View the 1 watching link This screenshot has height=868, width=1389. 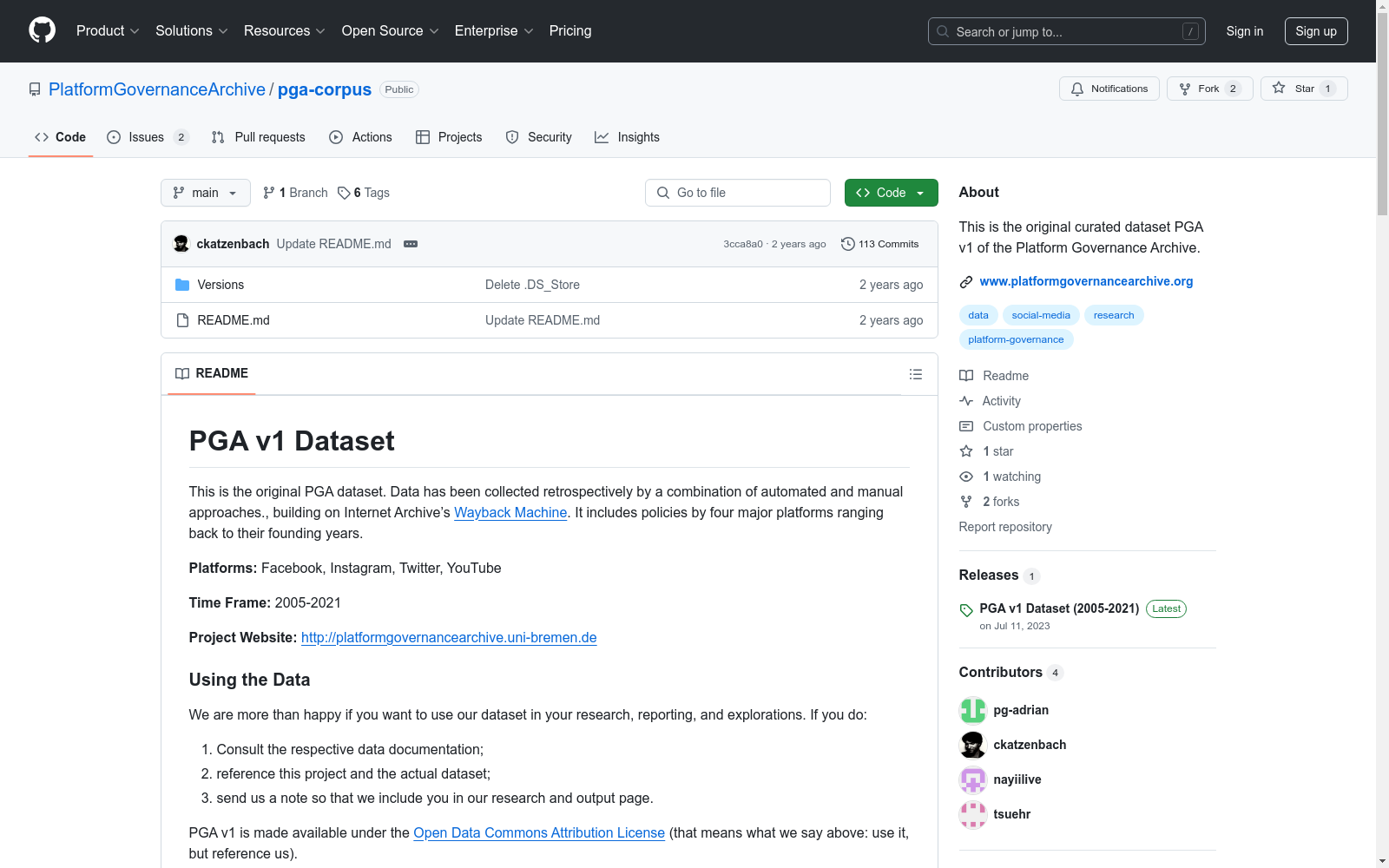(1000, 477)
